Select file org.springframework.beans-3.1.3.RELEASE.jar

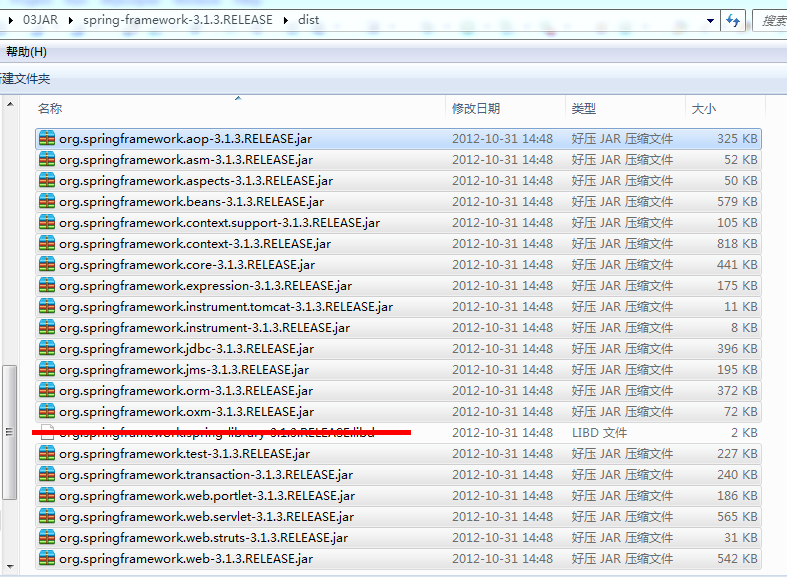pyautogui.click(x=399, y=202)
